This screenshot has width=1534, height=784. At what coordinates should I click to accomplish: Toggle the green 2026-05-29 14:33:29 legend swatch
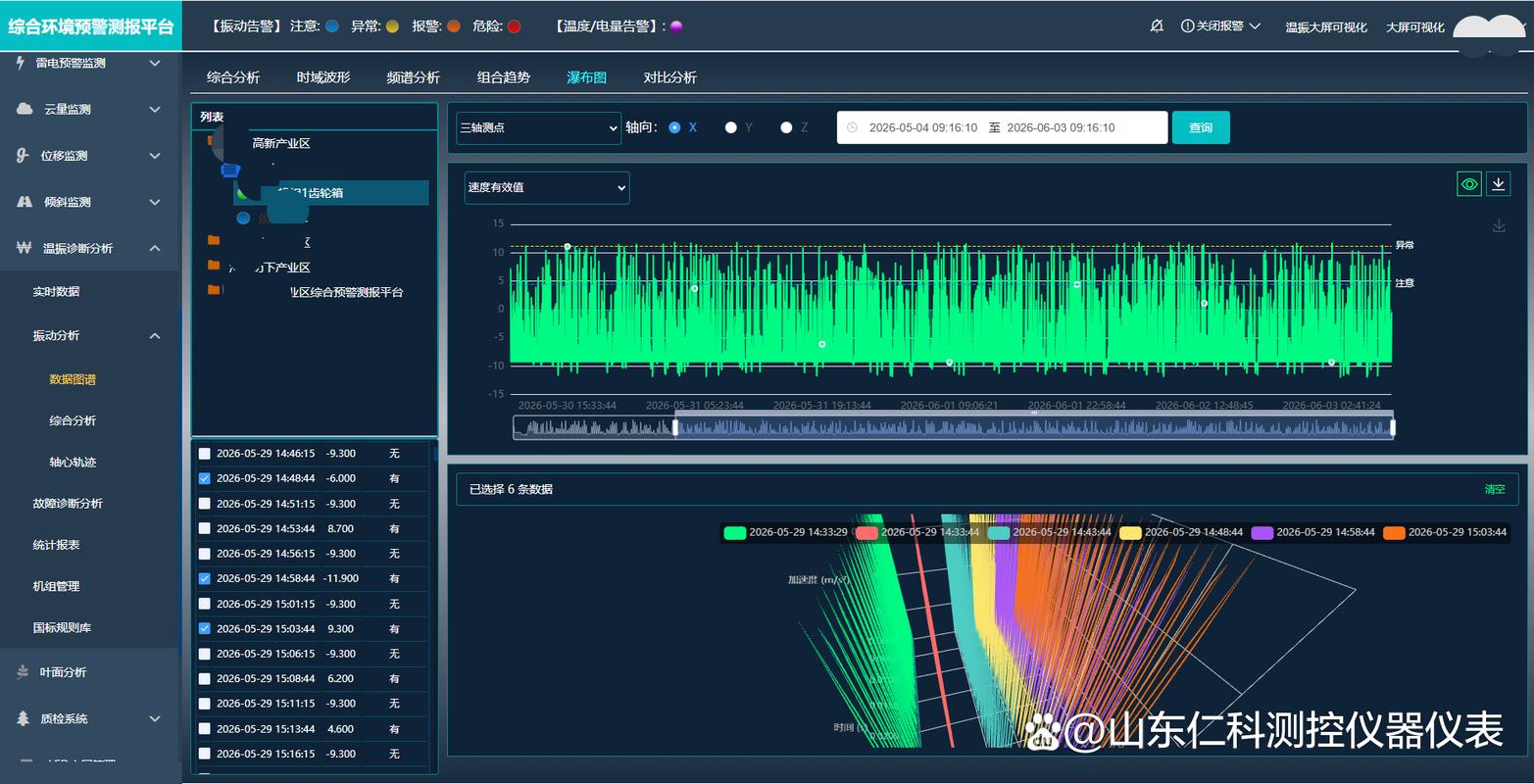point(735,532)
